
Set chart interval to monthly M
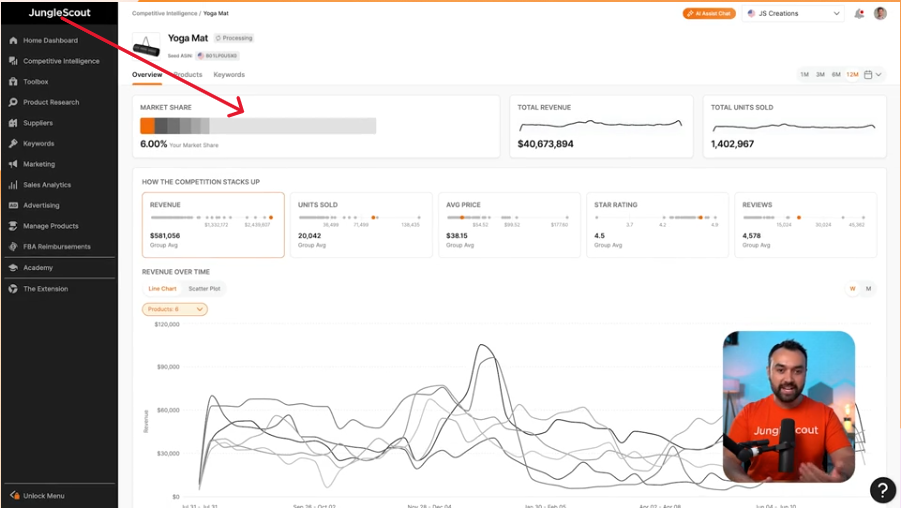(868, 288)
